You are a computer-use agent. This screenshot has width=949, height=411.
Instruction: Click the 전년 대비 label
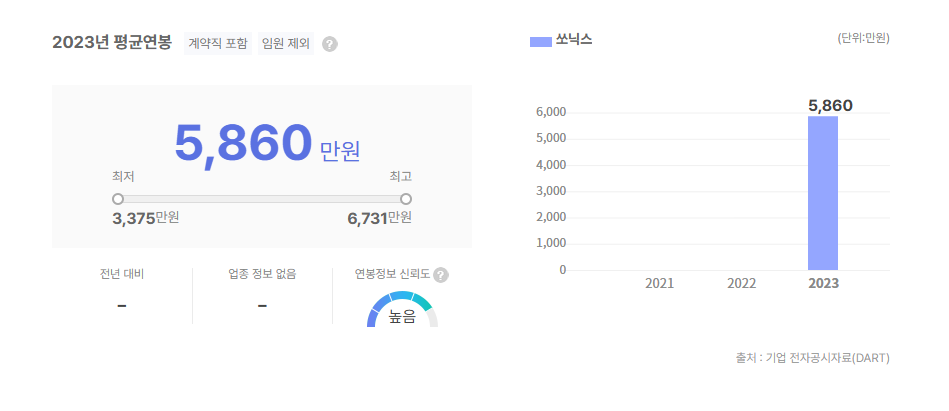click(x=122, y=274)
